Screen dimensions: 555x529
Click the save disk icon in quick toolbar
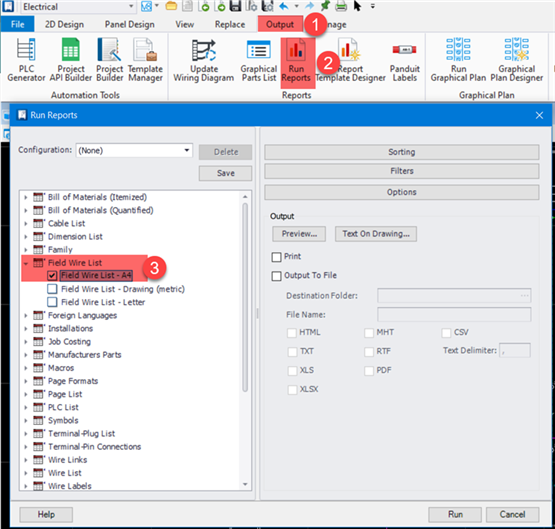[235, 6]
